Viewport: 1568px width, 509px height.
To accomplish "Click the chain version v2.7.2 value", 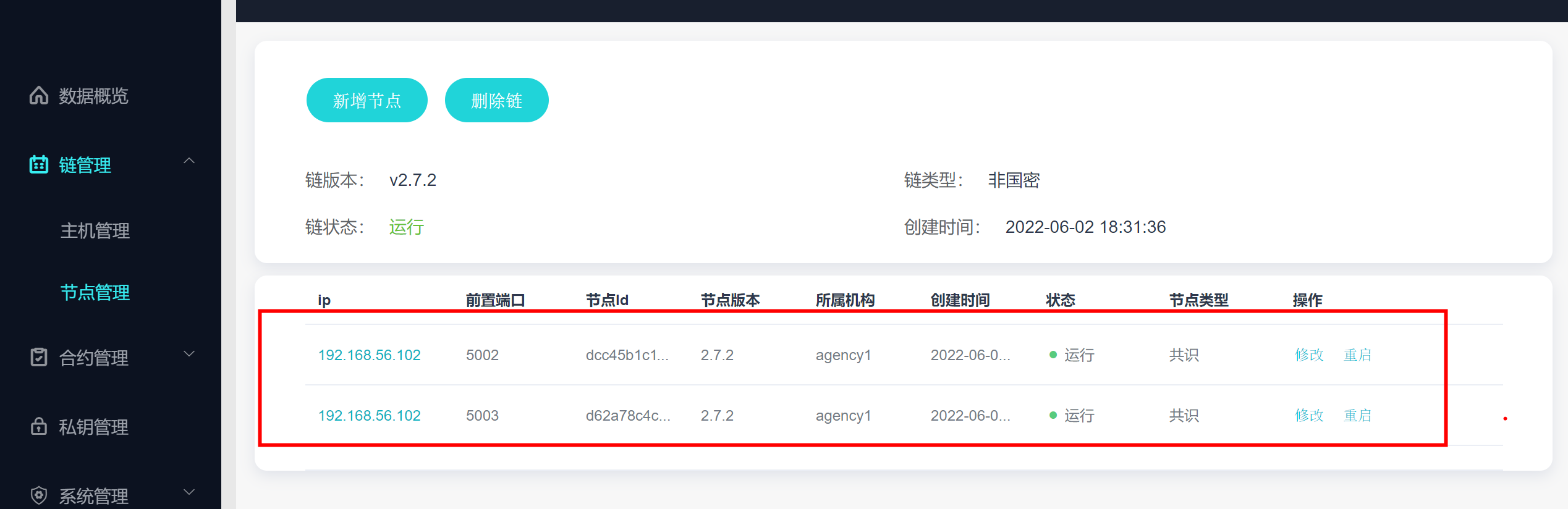I will pos(413,180).
